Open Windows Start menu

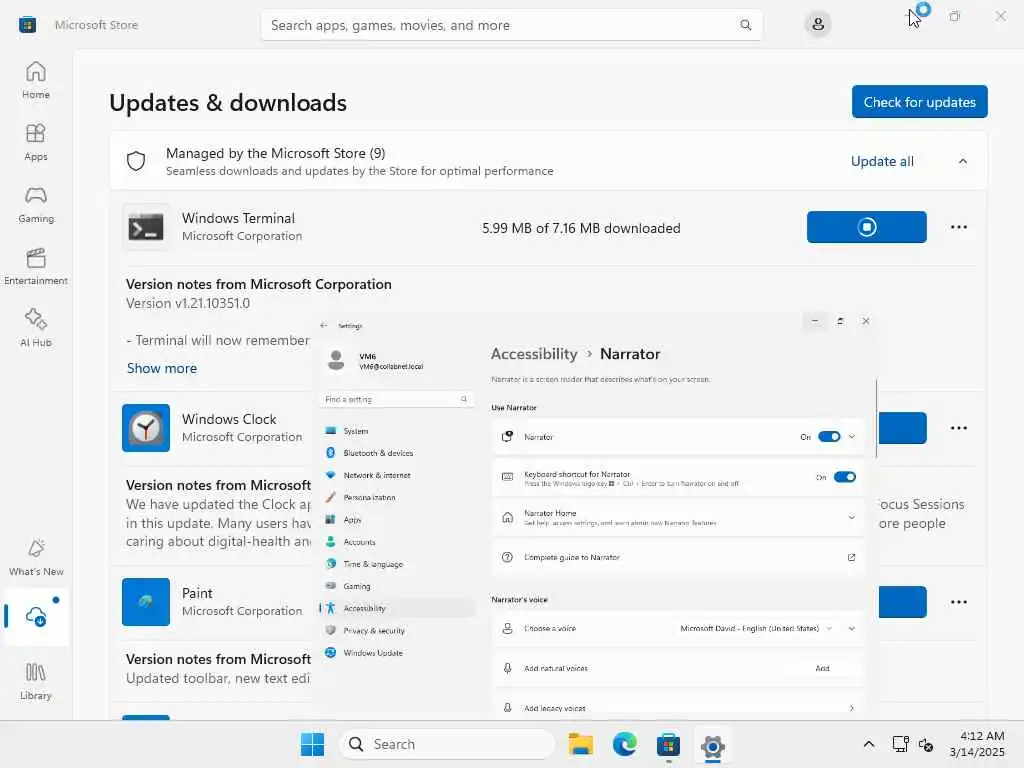click(x=312, y=744)
